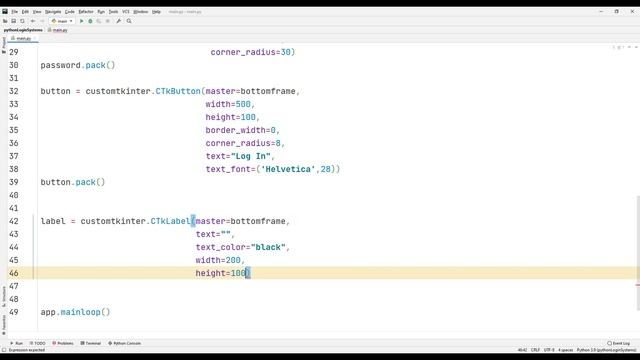Click line number 49 in the gutter

(x=14, y=312)
